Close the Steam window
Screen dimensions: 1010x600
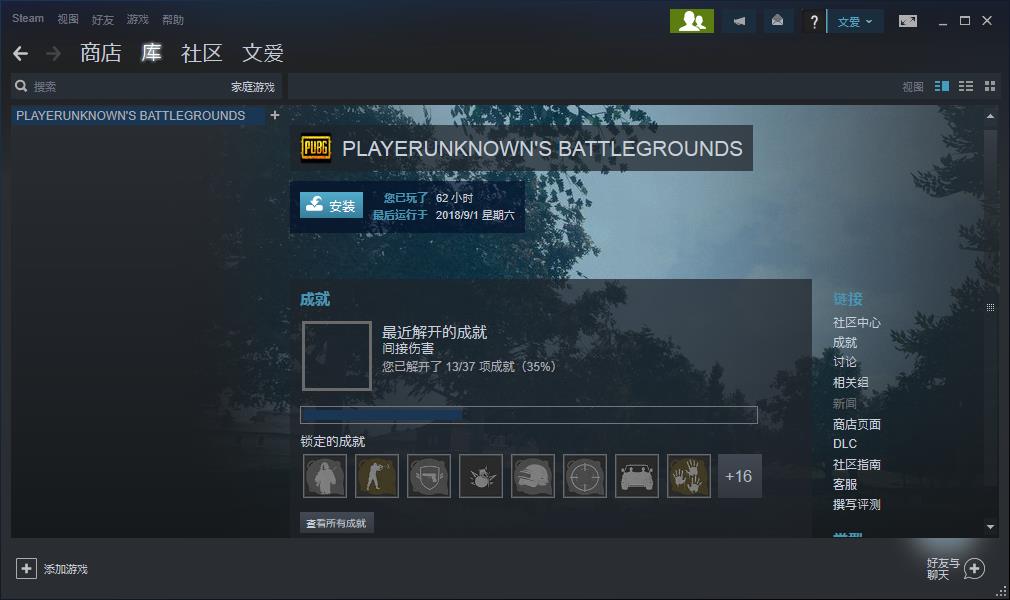(987, 21)
